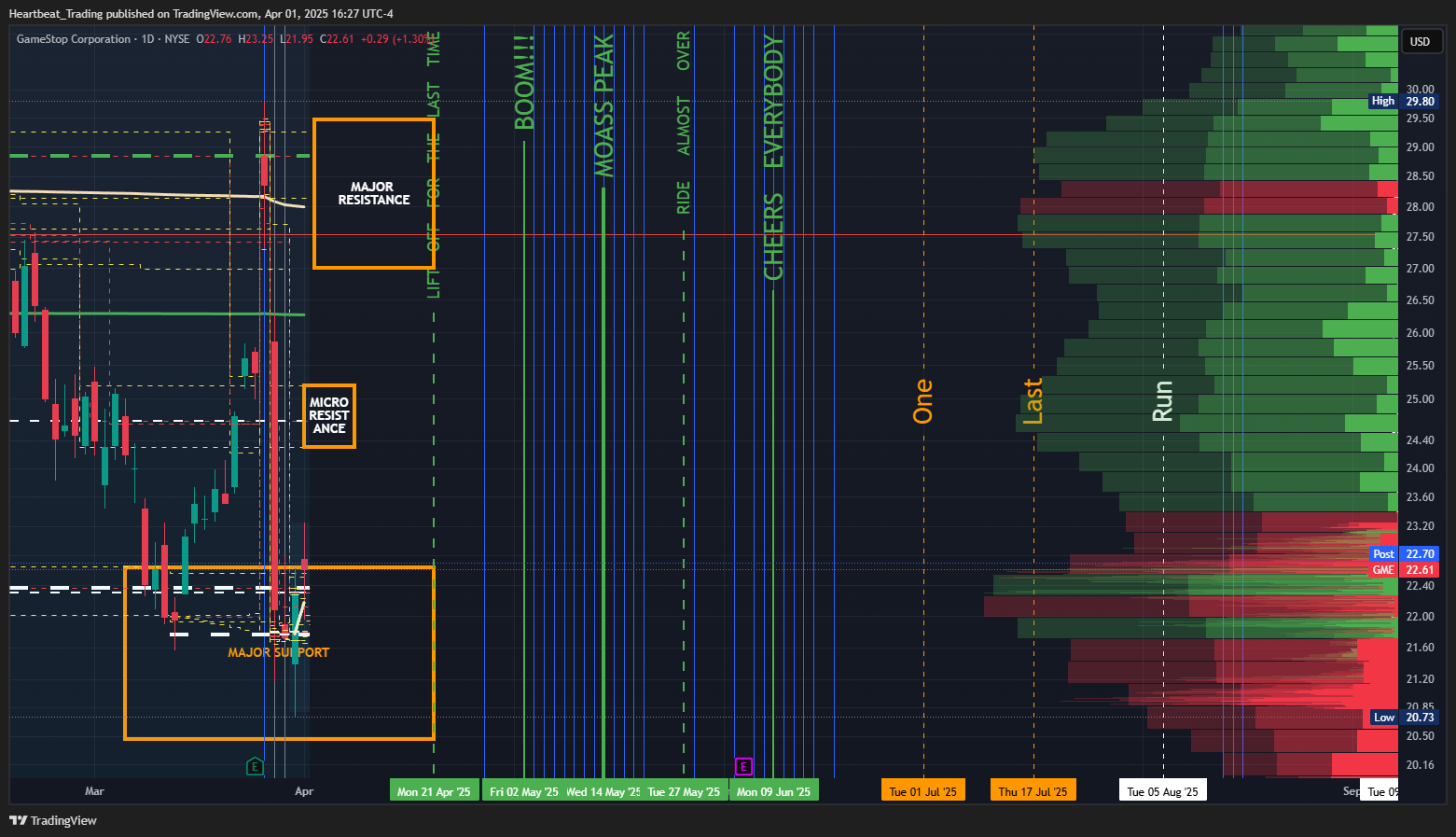Click the CHEERS EVERYBODY vertical label
The image size is (1456, 837).
(773, 157)
